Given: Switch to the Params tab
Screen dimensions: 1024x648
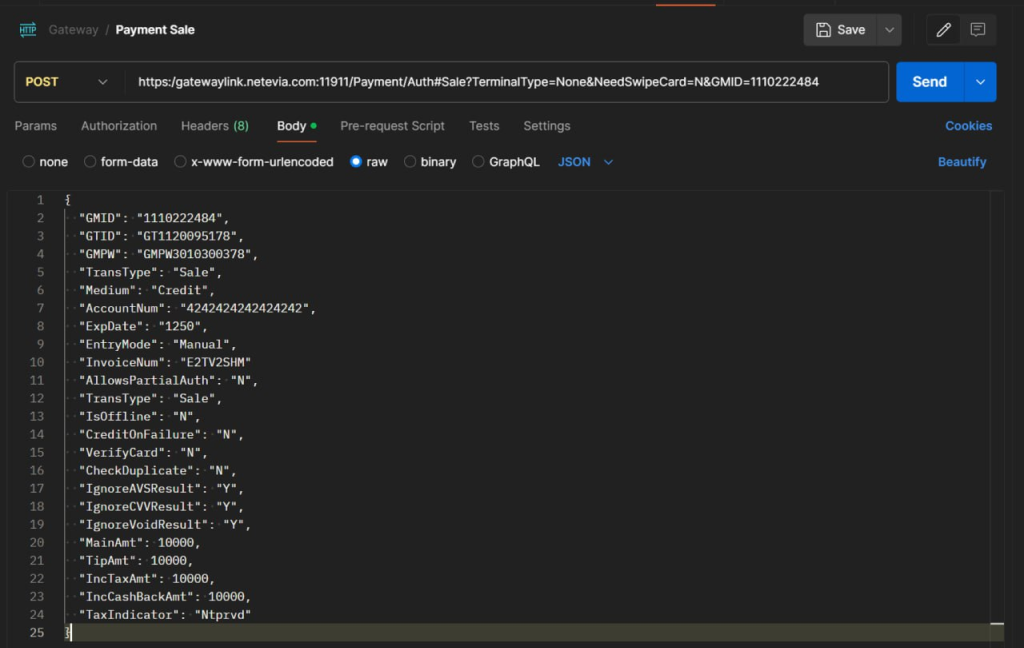Looking at the screenshot, I should pyautogui.click(x=36, y=126).
